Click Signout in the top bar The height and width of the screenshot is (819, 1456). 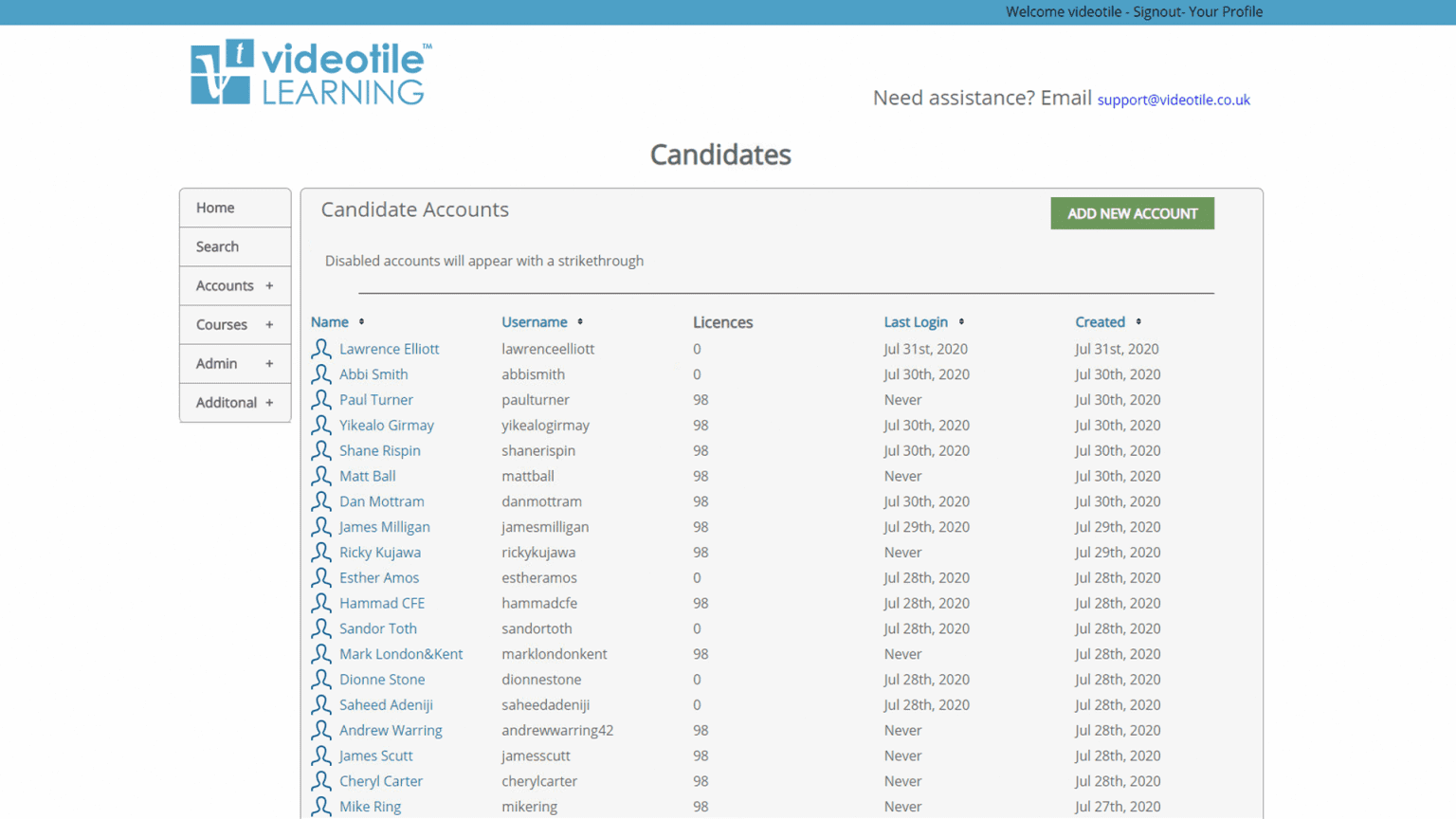pos(1156,12)
